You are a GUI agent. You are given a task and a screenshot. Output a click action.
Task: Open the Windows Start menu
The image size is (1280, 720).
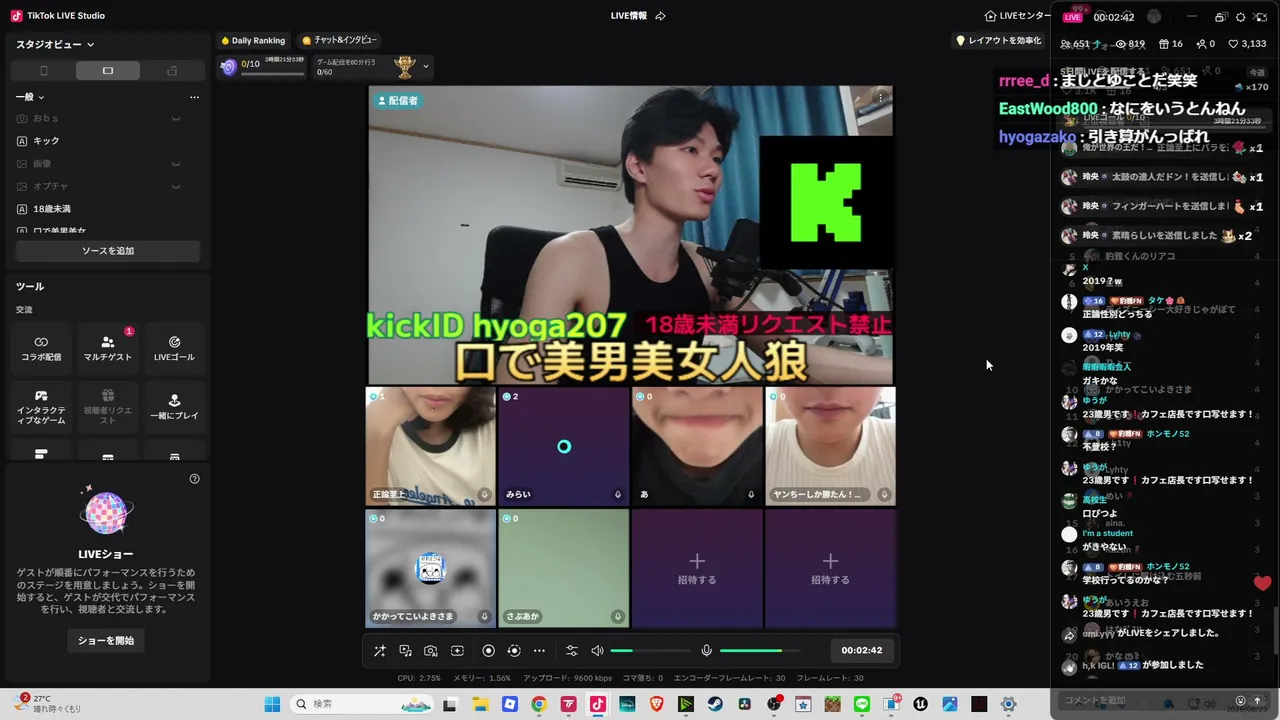click(x=272, y=704)
